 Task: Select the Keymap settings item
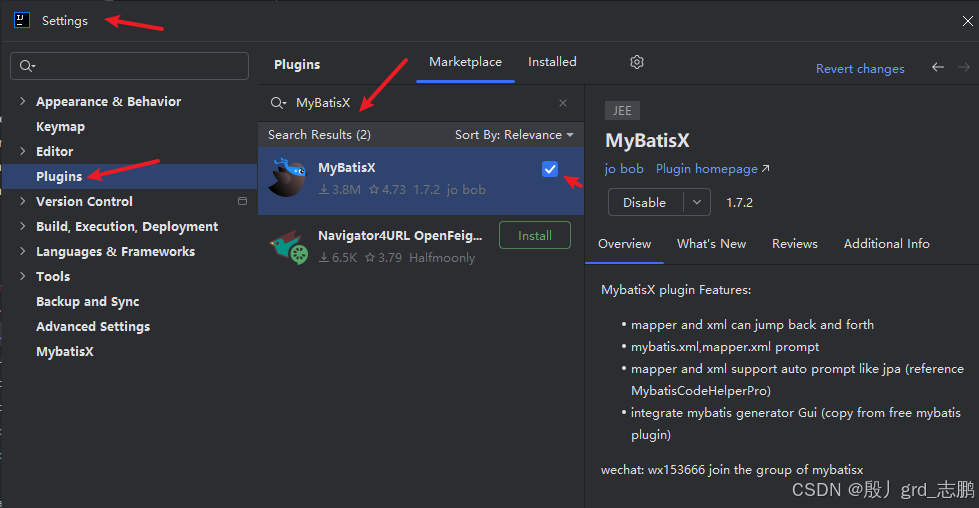point(60,126)
